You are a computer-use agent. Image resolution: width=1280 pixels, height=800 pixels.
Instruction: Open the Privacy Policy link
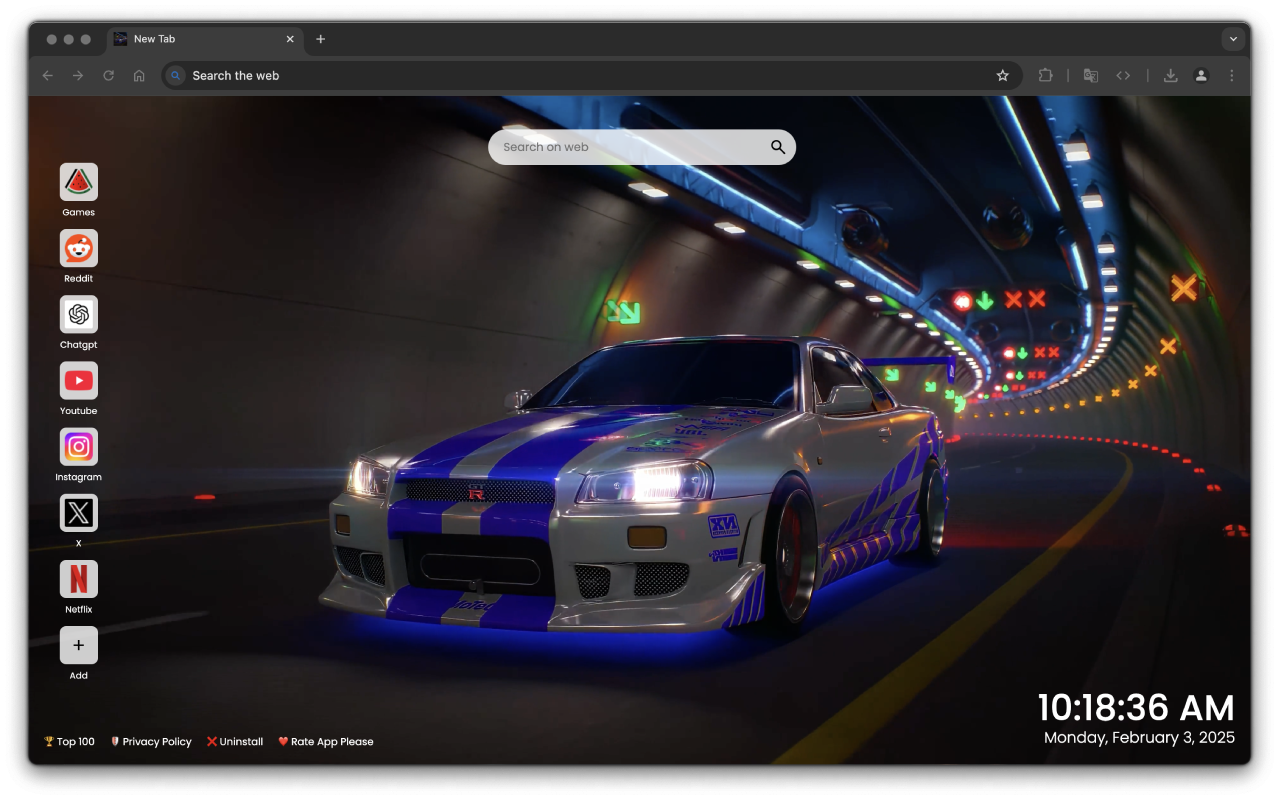coord(151,742)
